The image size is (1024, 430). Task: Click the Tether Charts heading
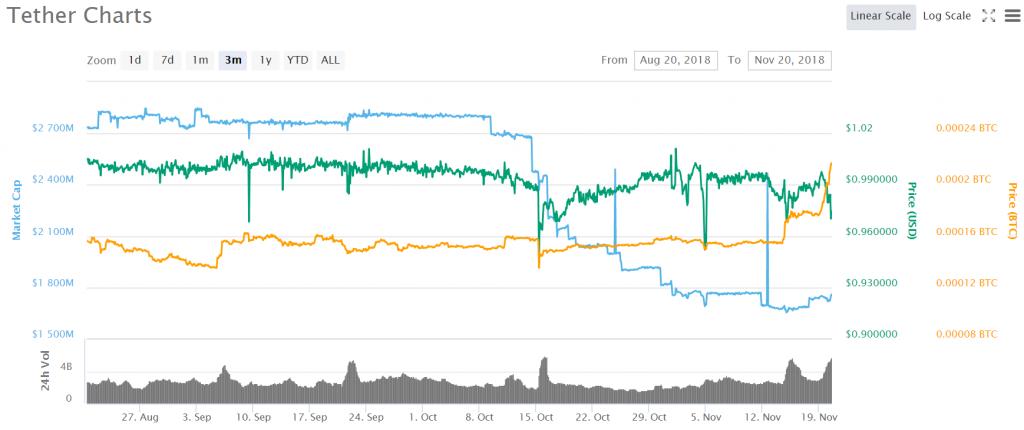pyautogui.click(x=77, y=17)
